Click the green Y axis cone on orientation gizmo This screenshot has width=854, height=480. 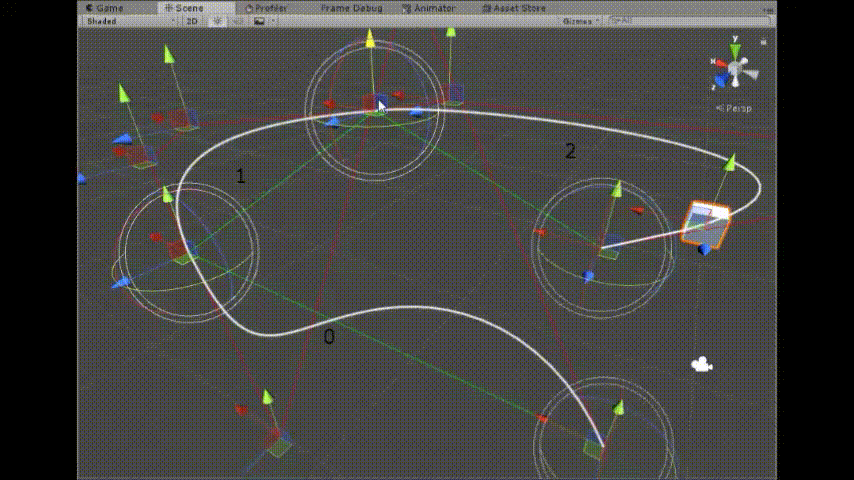[x=735, y=51]
